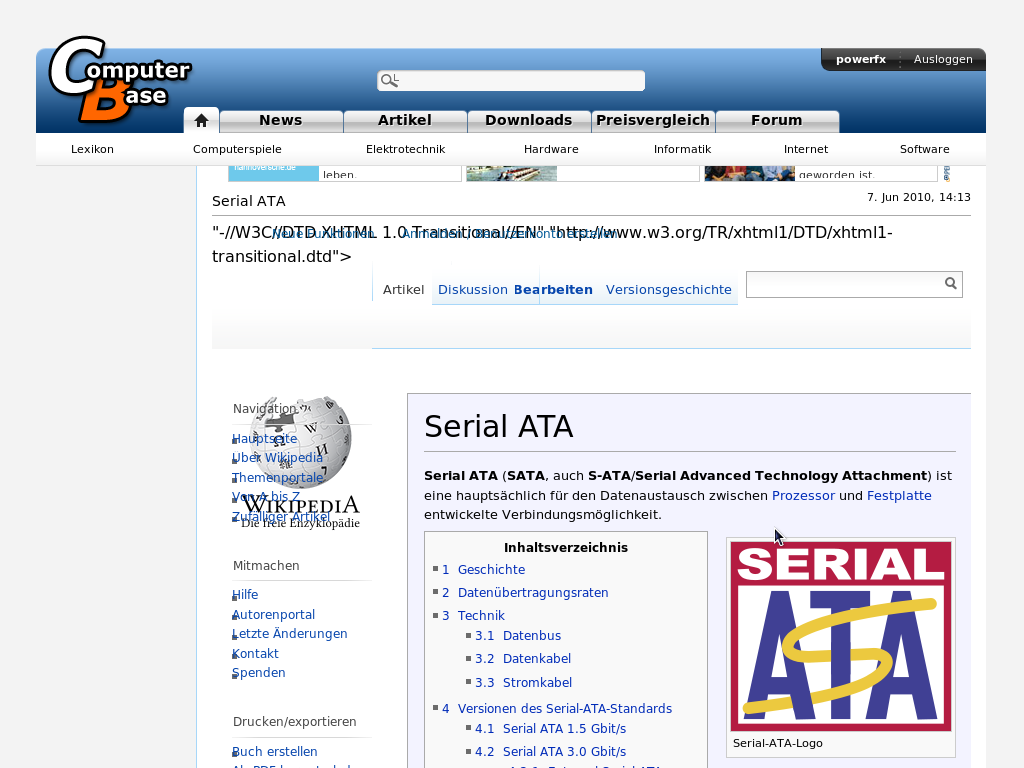
Task: Open the Letzte Änderungen link
Action: 290,633
